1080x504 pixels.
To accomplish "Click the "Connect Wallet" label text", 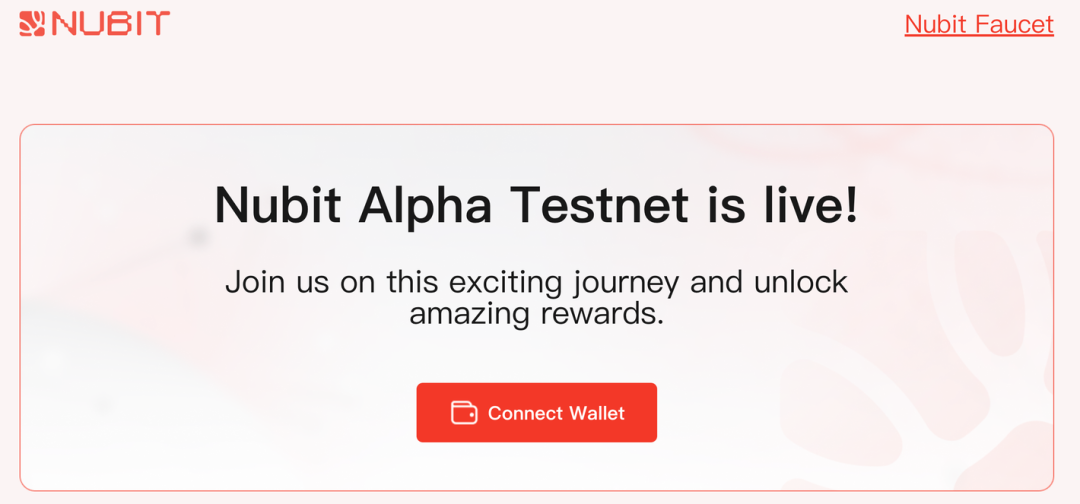I will pos(556,413).
